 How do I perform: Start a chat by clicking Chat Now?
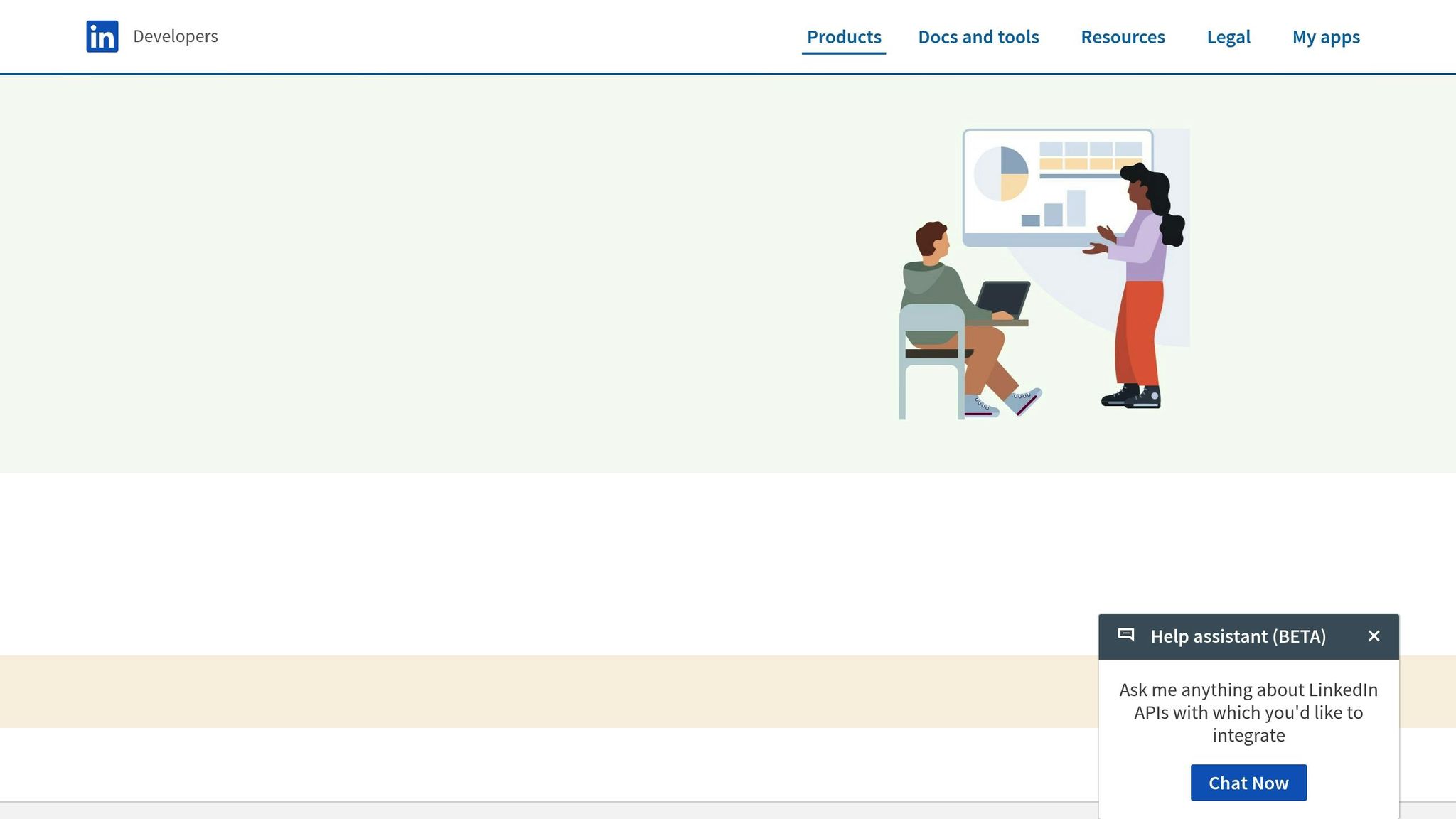(x=1248, y=782)
